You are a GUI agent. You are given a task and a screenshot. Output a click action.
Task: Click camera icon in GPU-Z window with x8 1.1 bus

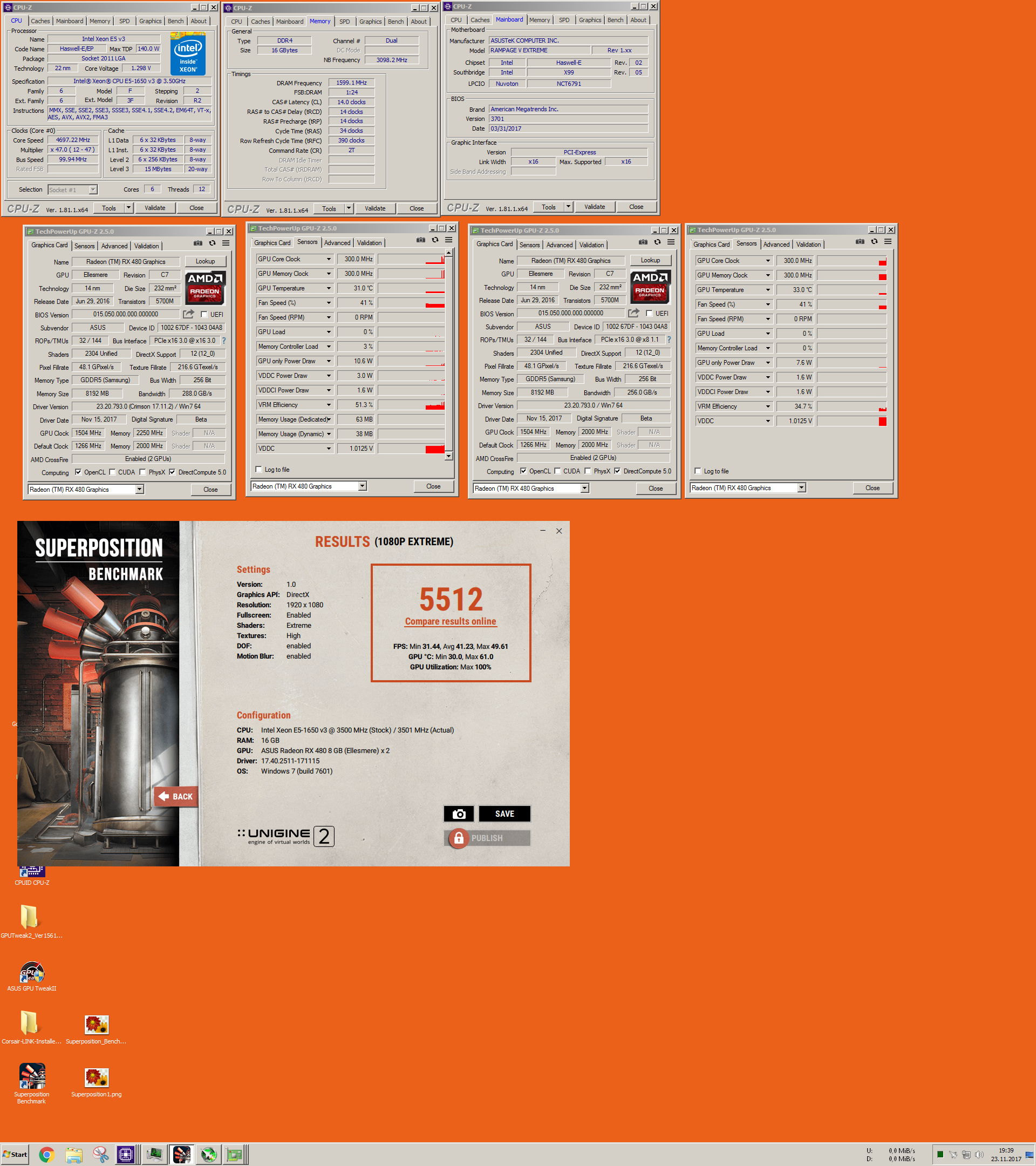tap(643, 242)
